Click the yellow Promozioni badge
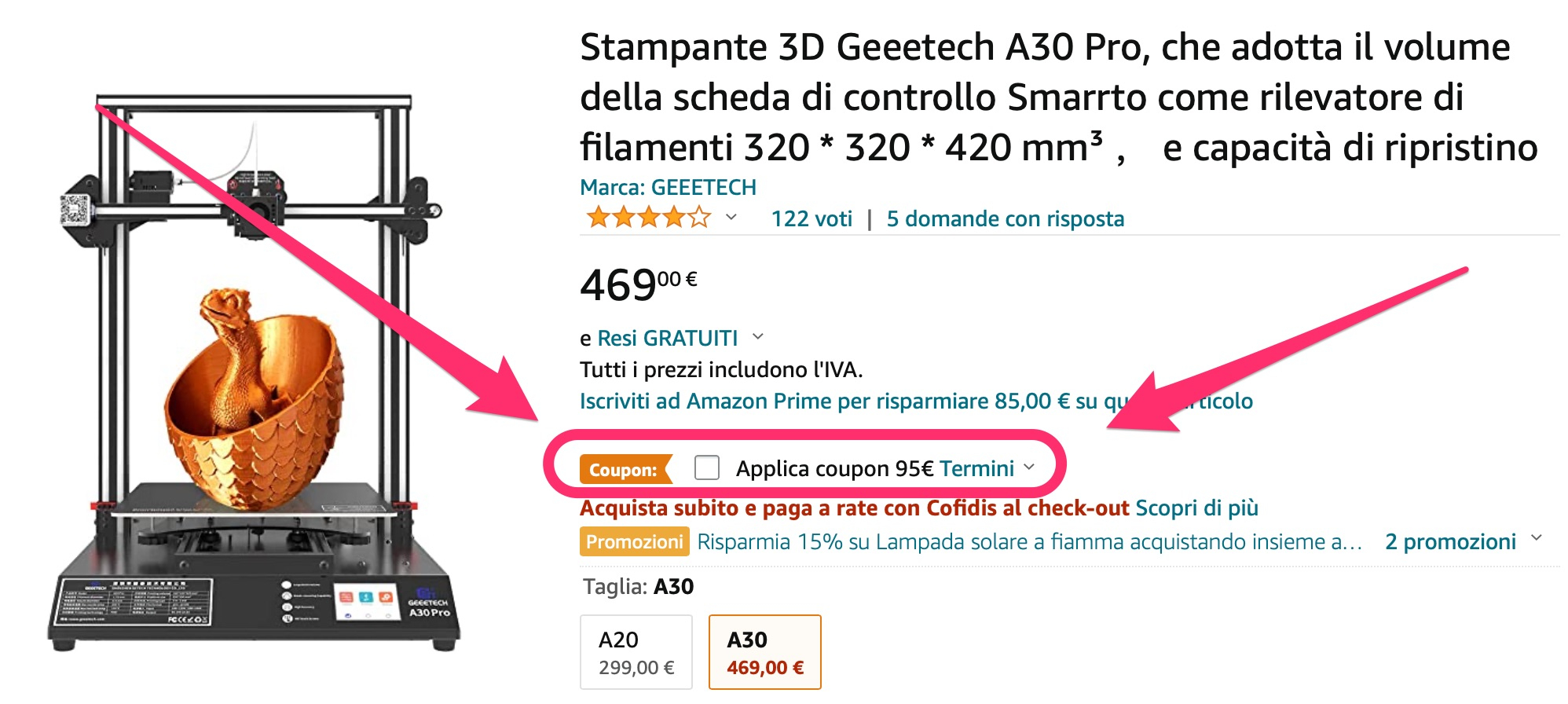1568x704 pixels. tap(634, 542)
